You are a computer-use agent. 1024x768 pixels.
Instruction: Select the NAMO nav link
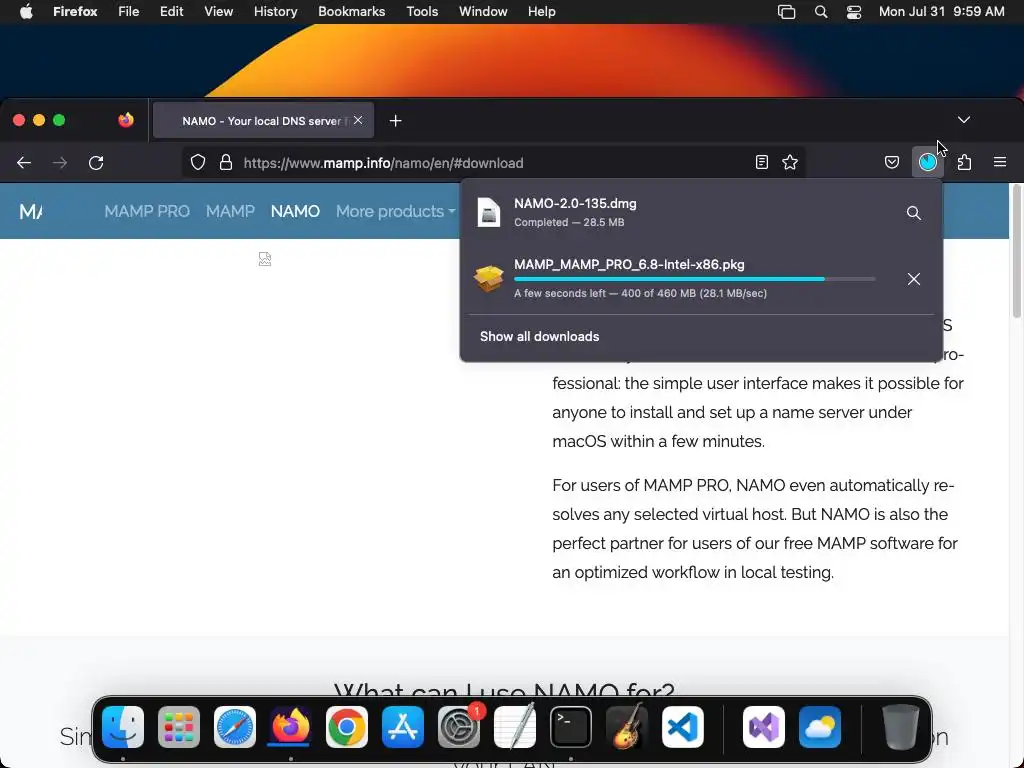coord(295,212)
